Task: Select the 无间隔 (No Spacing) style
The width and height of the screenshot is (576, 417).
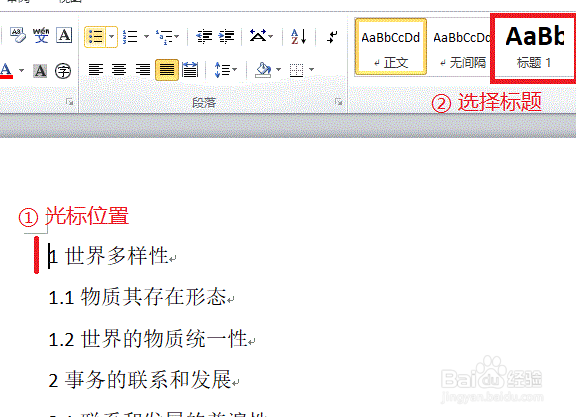Action: coord(460,47)
